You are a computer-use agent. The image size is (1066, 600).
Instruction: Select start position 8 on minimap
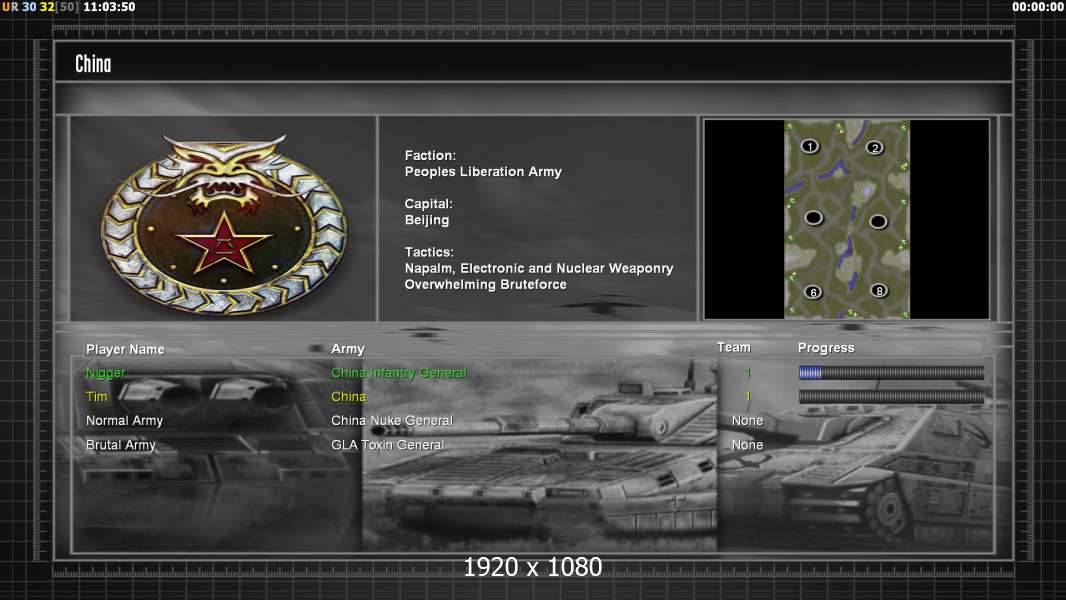click(x=878, y=291)
